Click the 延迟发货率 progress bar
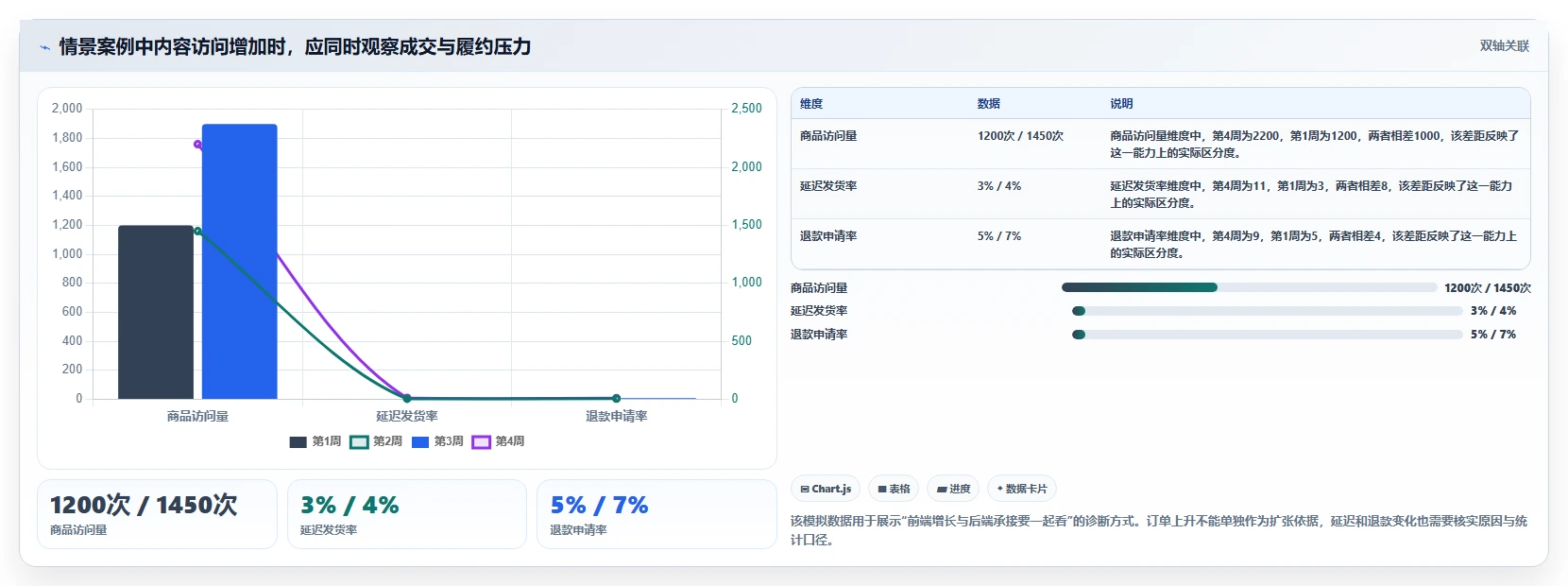1568x586 pixels. coord(1268,311)
